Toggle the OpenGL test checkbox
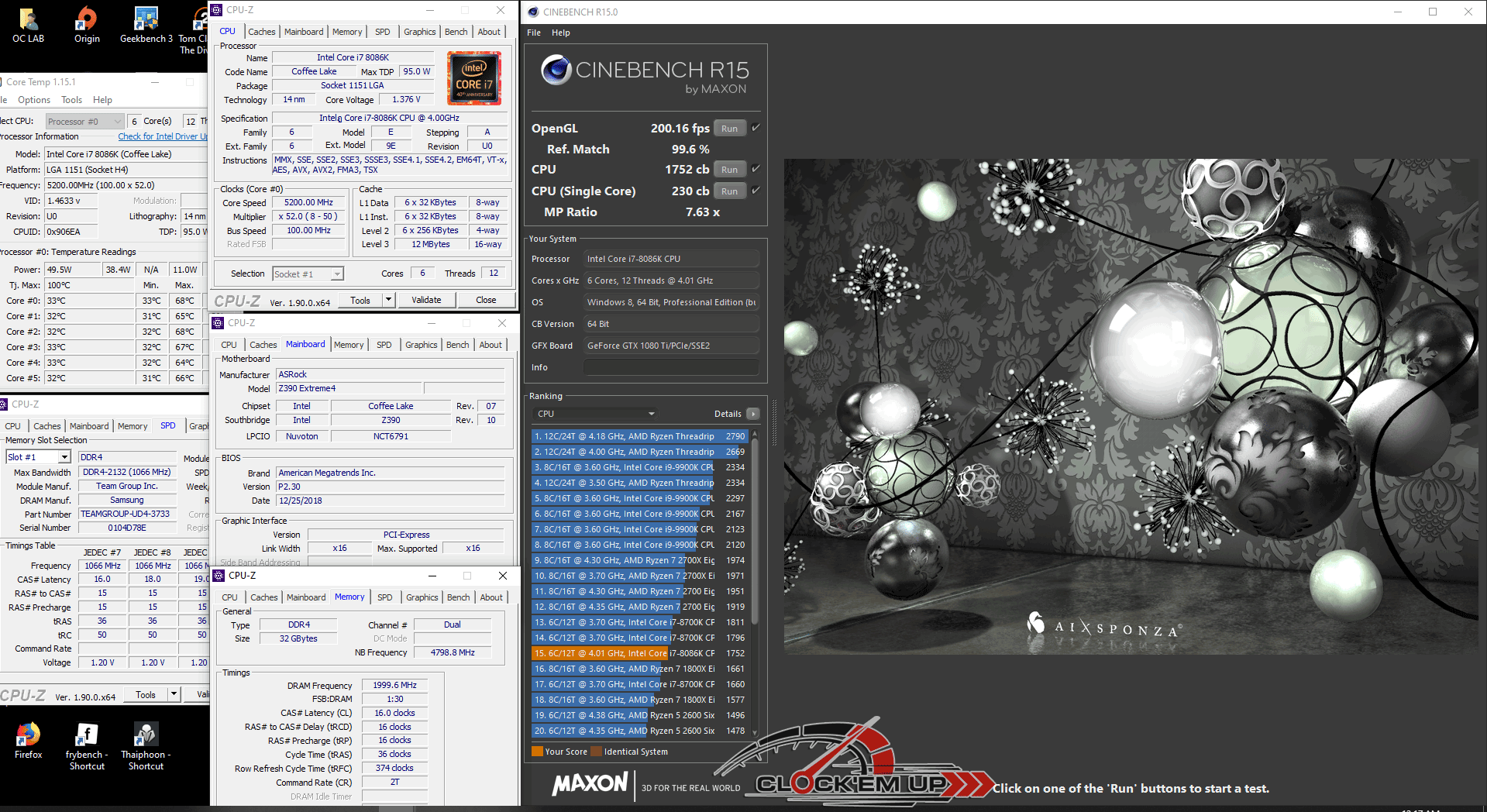Image resolution: width=1487 pixels, height=812 pixels. 756,128
